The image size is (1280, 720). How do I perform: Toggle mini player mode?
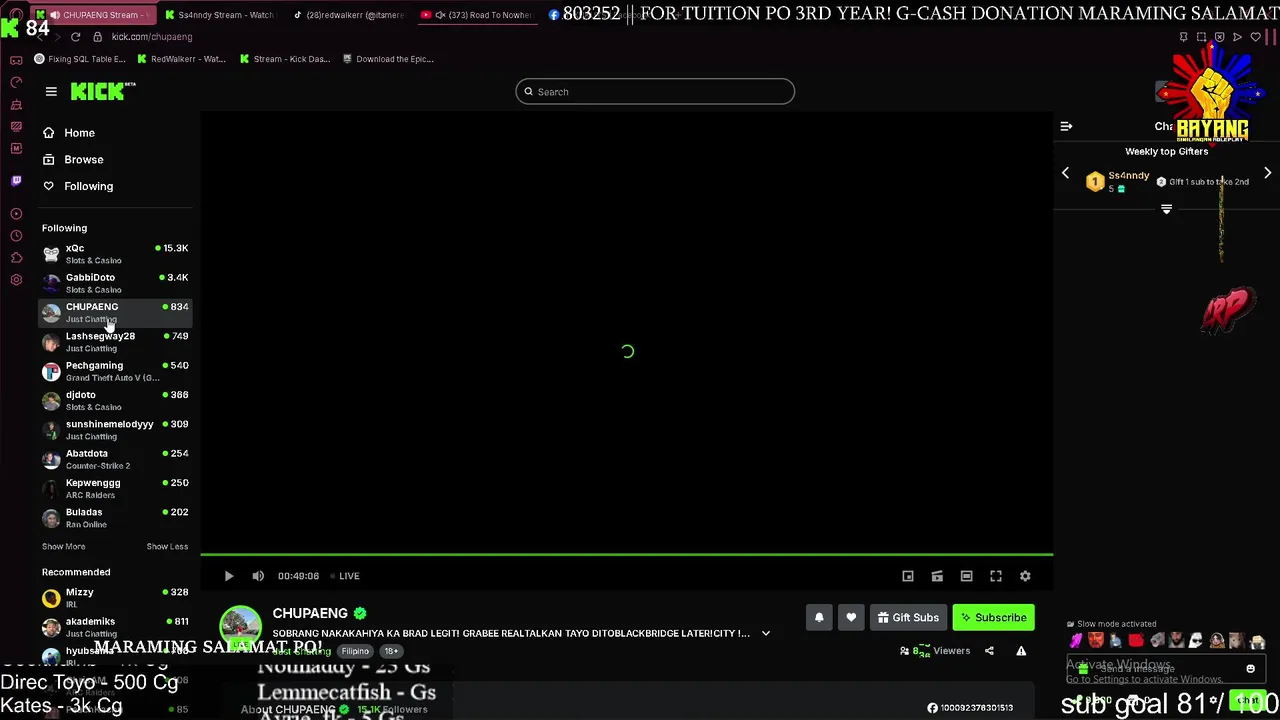pyautogui.click(x=908, y=576)
